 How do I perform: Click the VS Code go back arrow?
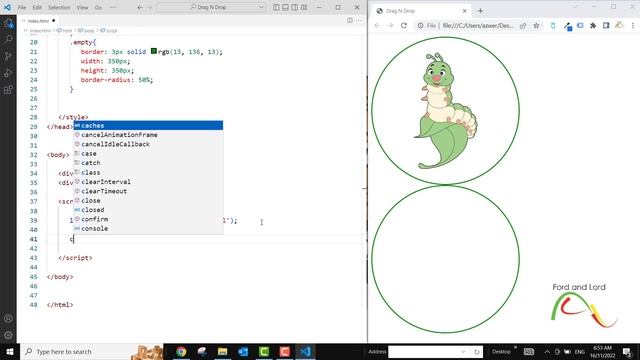coord(140,7)
